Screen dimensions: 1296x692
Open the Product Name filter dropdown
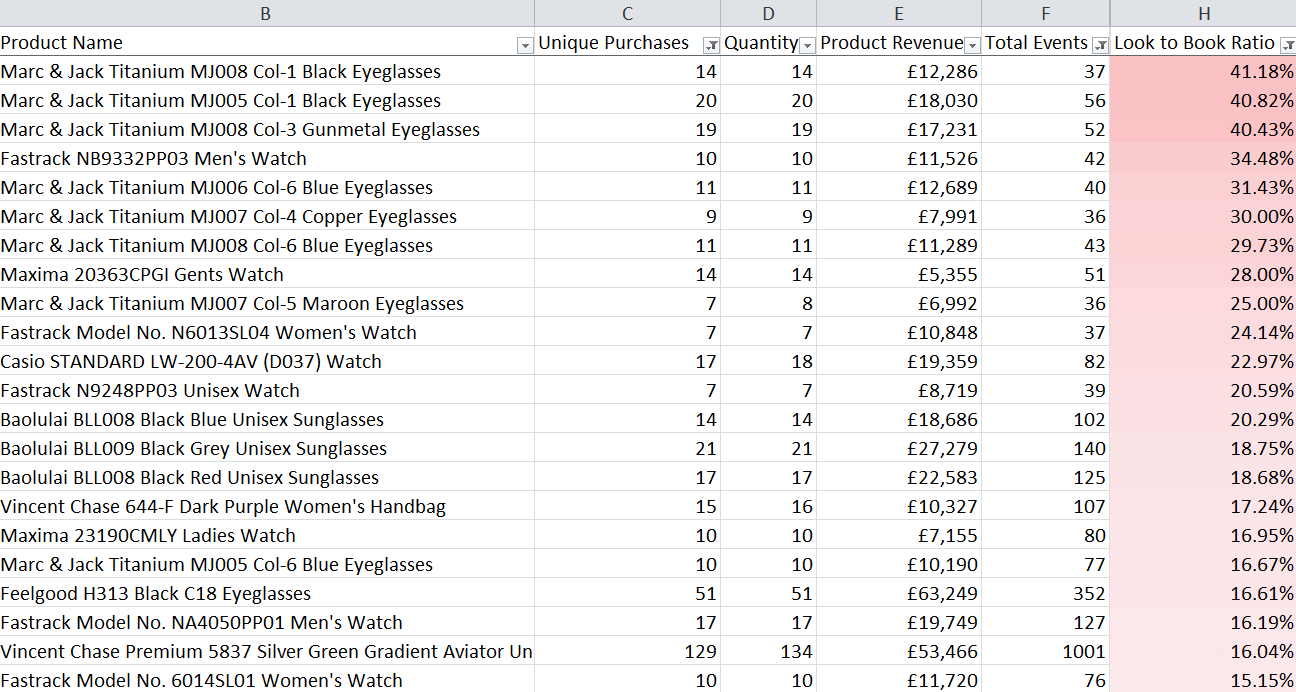tap(524, 45)
